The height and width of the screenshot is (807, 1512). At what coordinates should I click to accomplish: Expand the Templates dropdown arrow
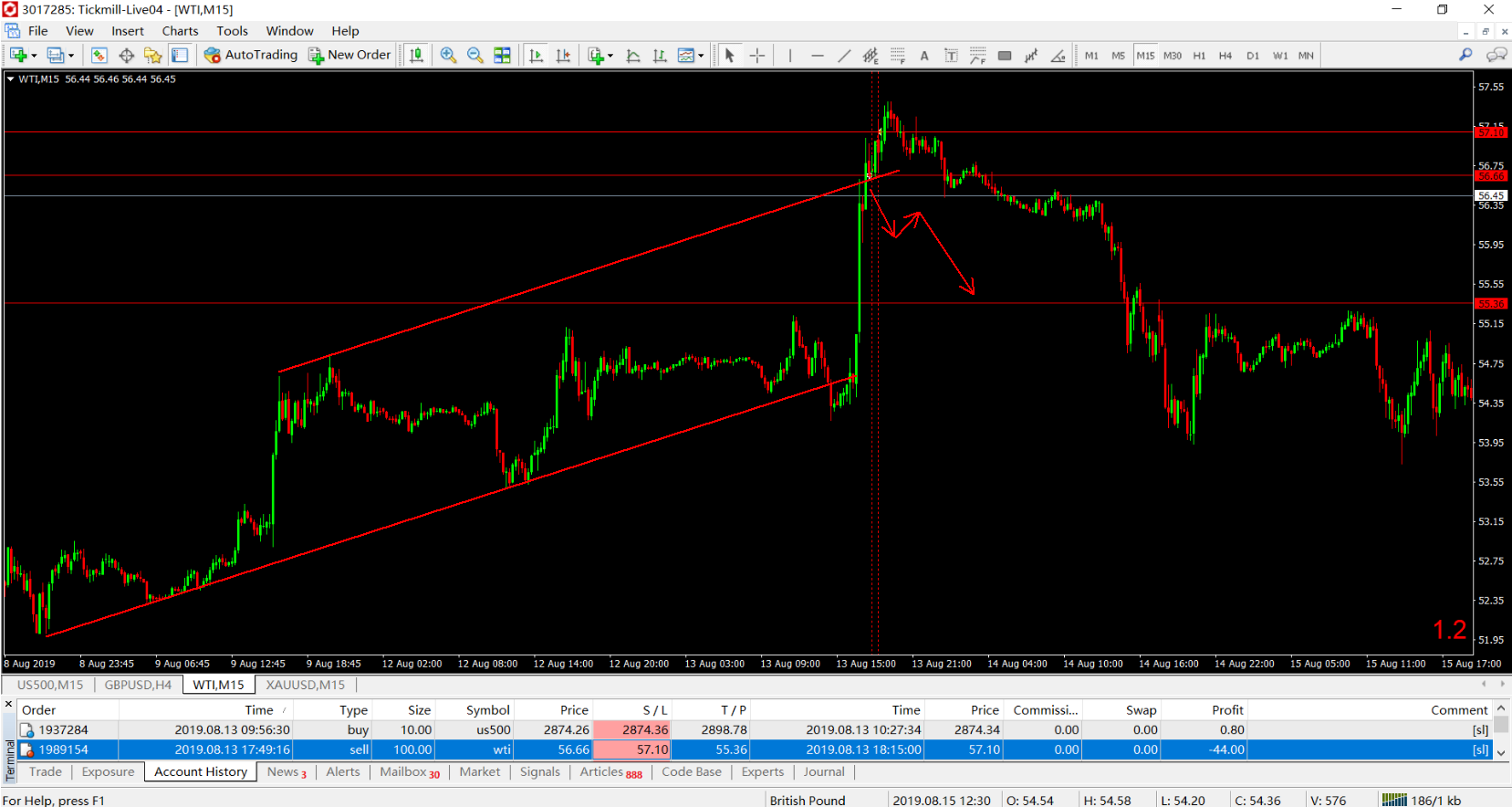coord(701,56)
